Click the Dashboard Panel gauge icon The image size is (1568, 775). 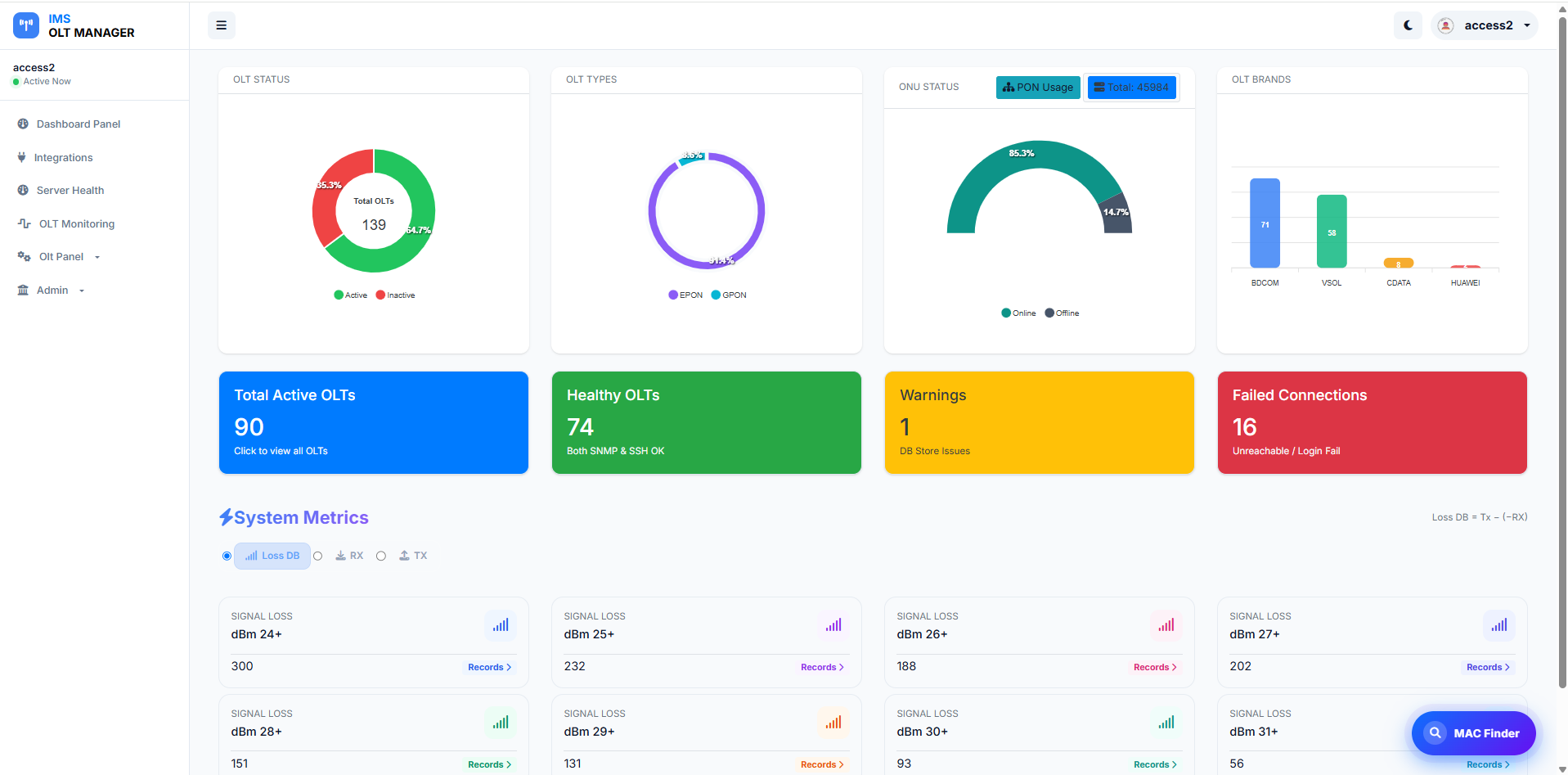[x=23, y=124]
